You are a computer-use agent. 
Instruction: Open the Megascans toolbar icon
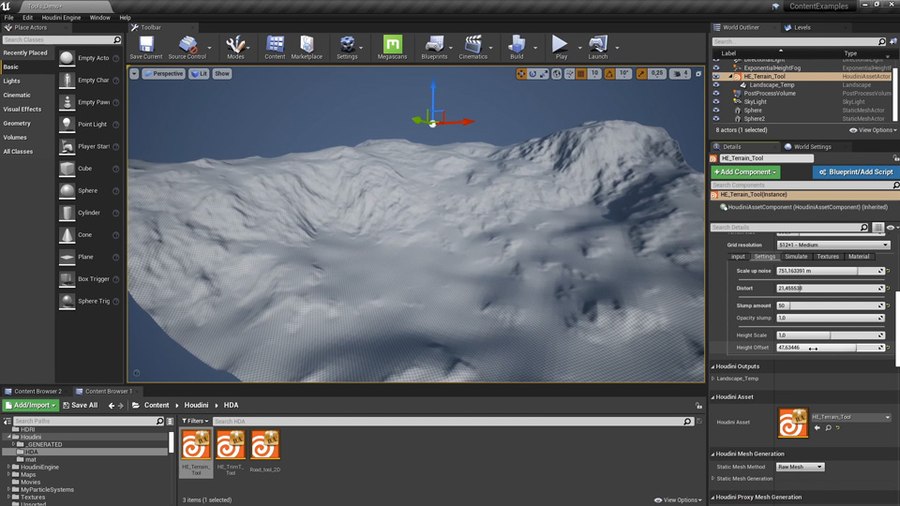click(x=392, y=47)
